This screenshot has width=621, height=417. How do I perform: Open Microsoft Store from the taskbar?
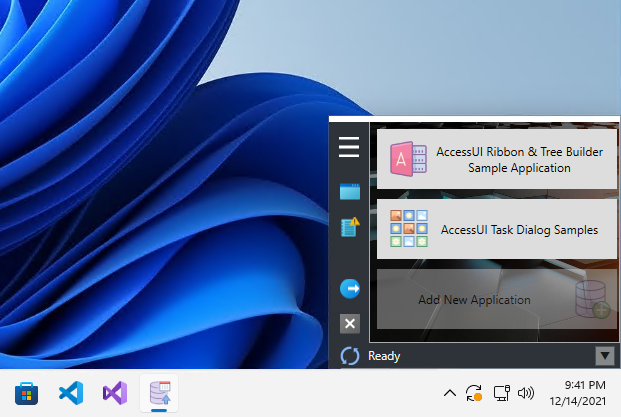pos(27,393)
